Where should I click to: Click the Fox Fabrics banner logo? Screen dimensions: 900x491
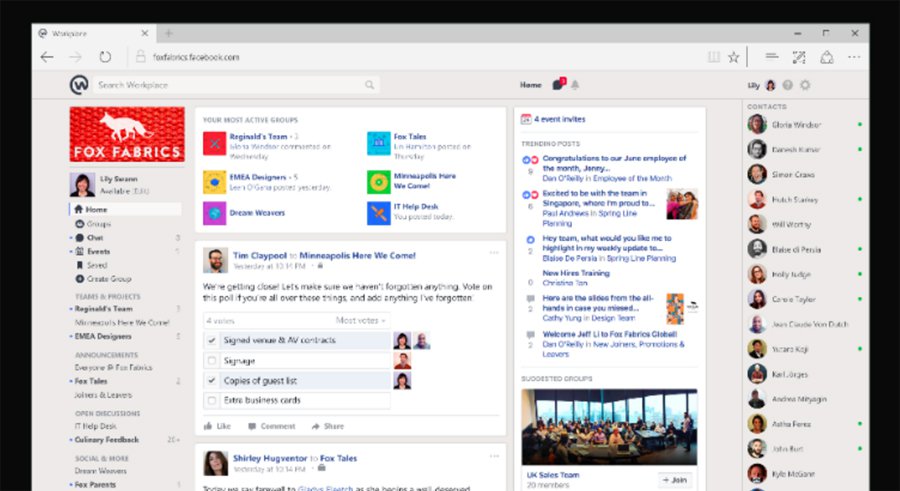click(127, 134)
